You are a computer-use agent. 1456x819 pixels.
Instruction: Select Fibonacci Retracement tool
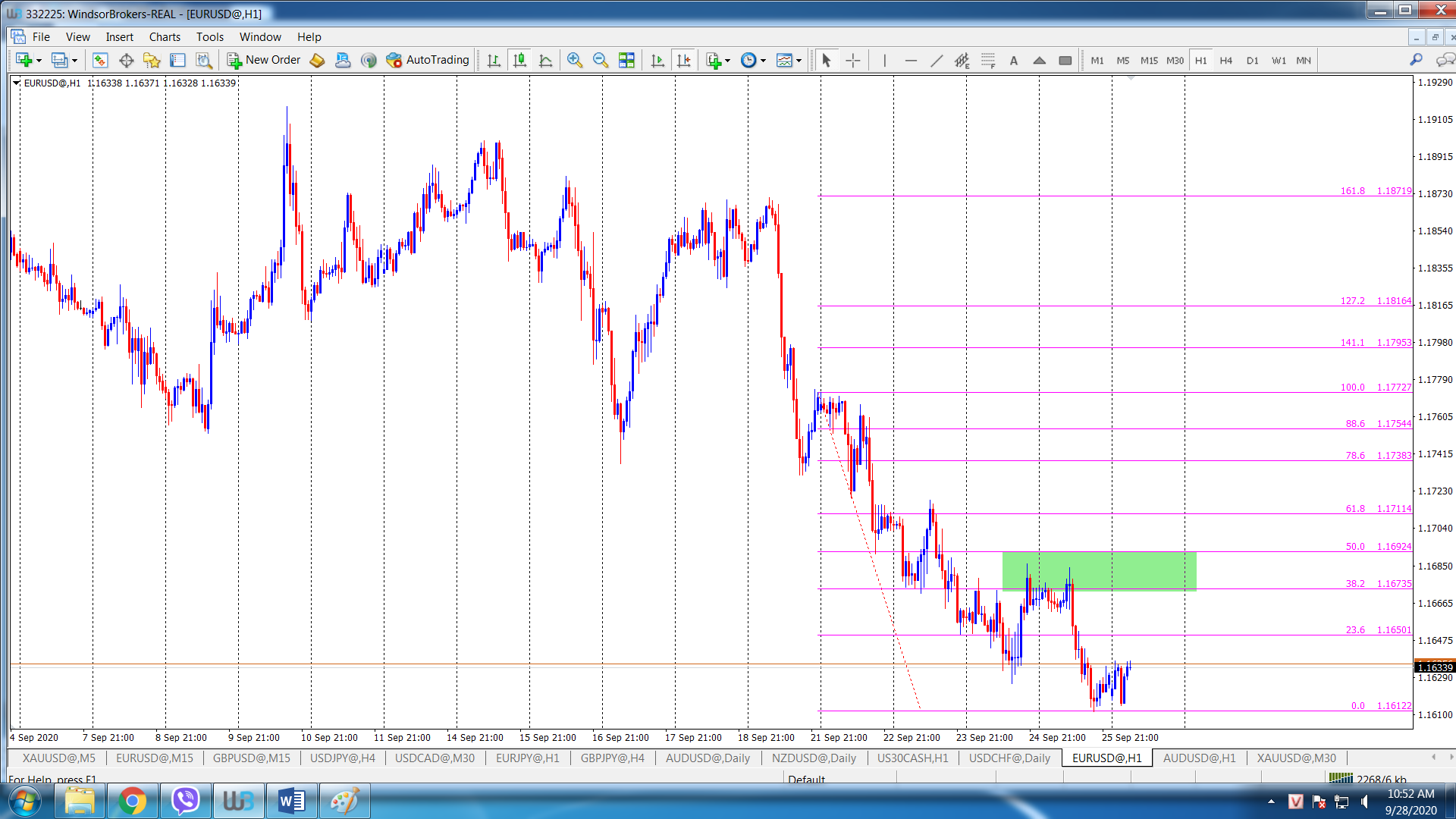click(x=988, y=60)
